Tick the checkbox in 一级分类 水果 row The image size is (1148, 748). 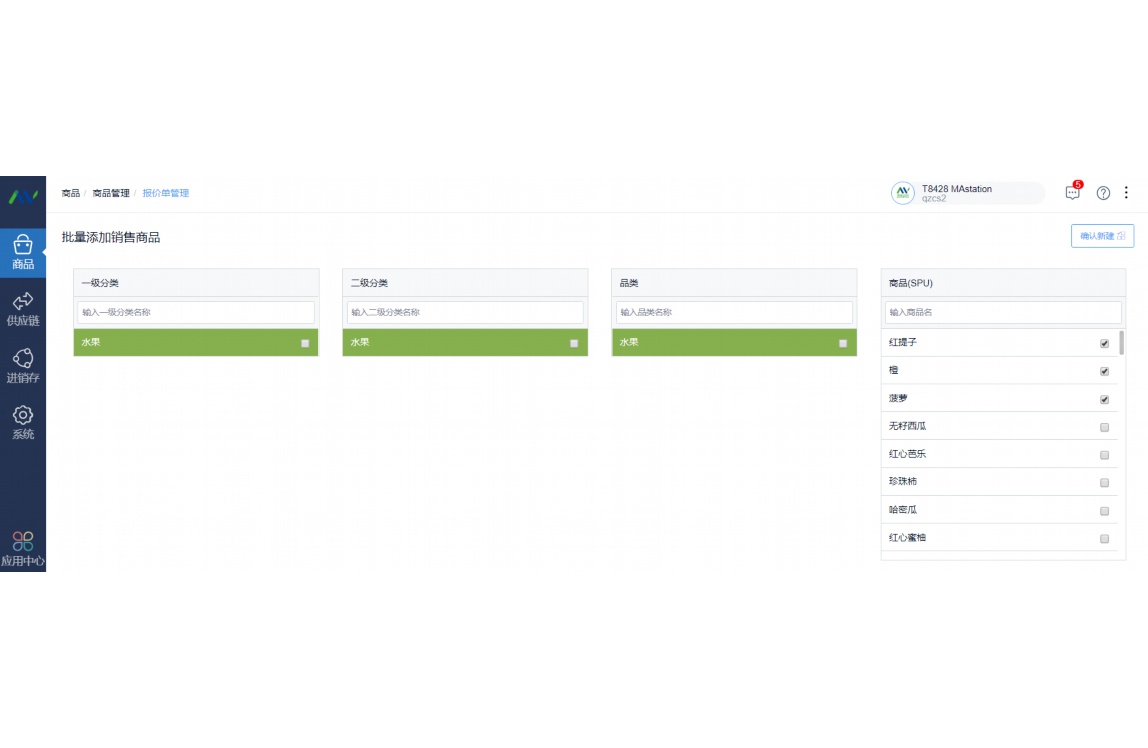click(x=305, y=343)
